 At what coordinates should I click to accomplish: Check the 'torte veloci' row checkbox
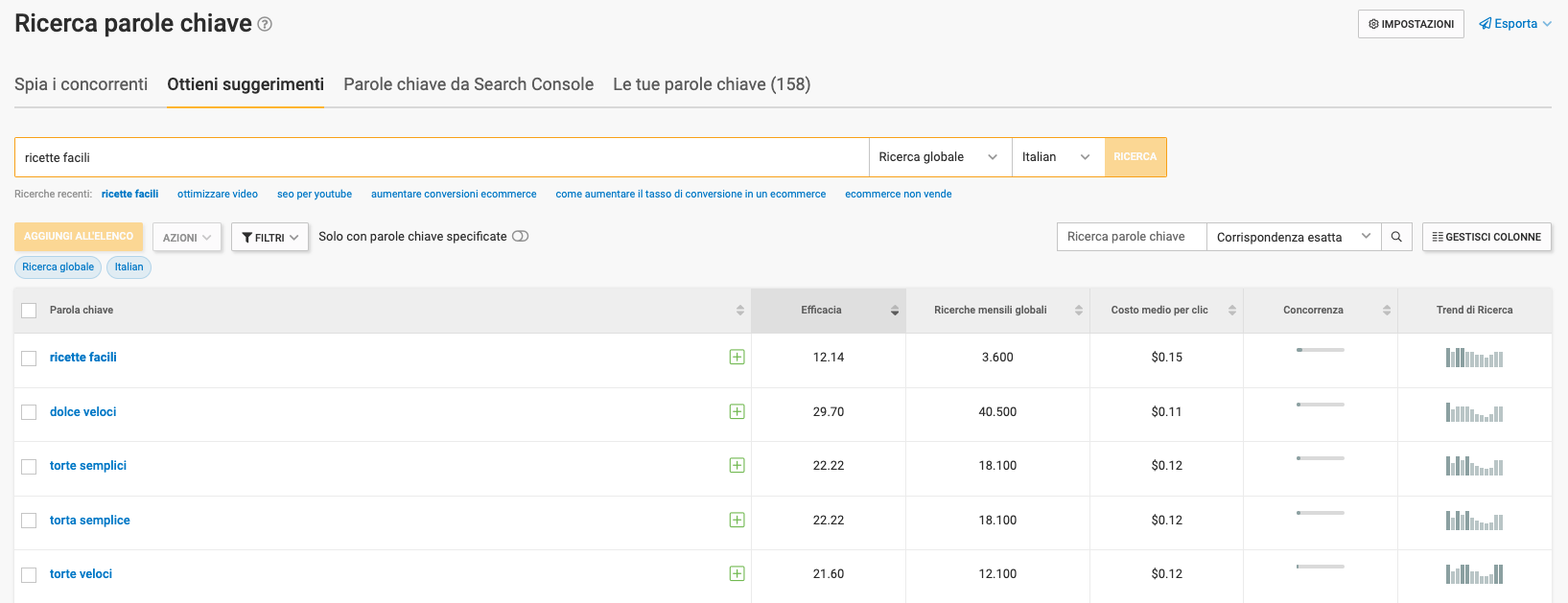coord(29,574)
